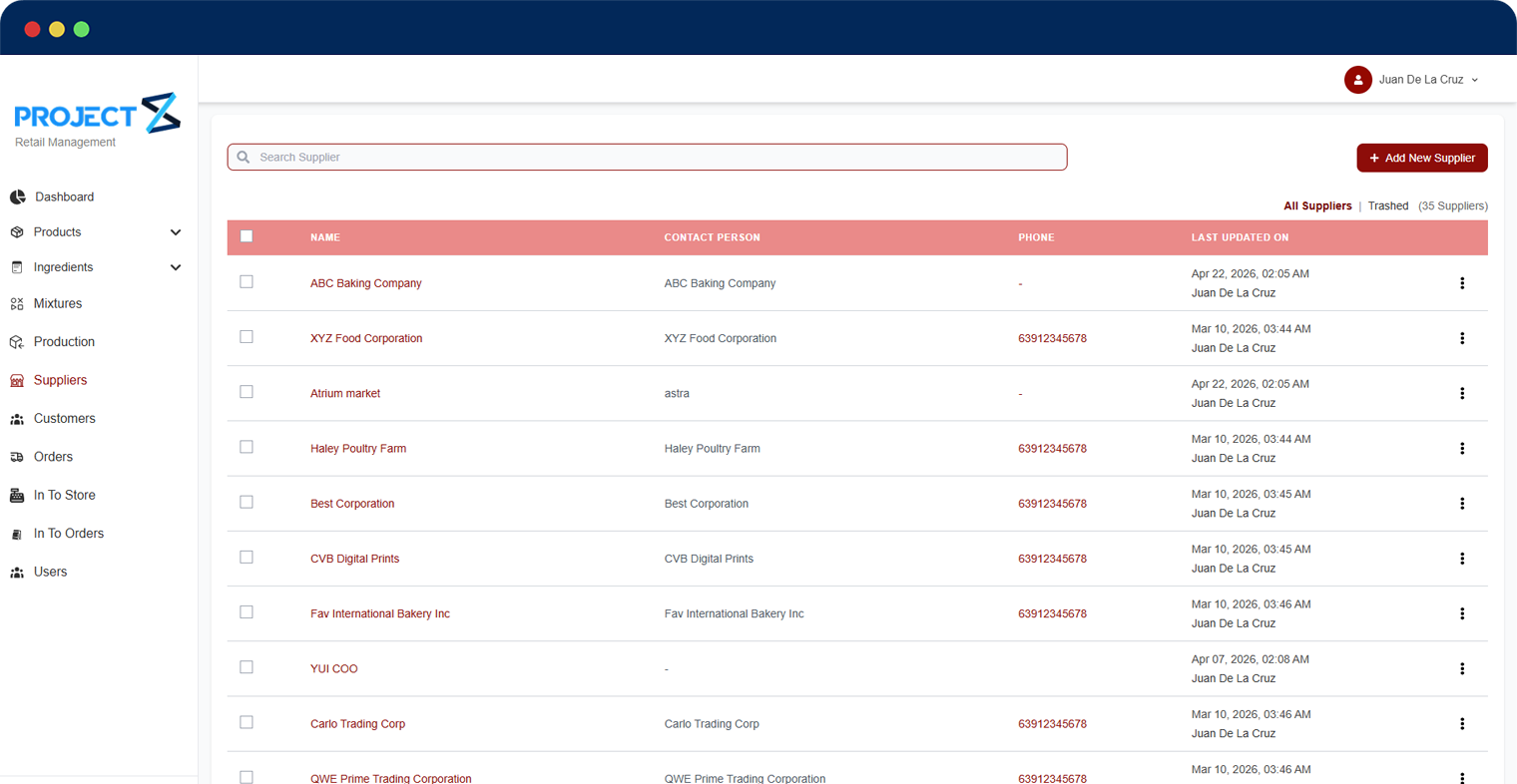This screenshot has height=784, width=1517.
Task: Check the Fav International Bakery row checkbox
Action: (x=247, y=612)
